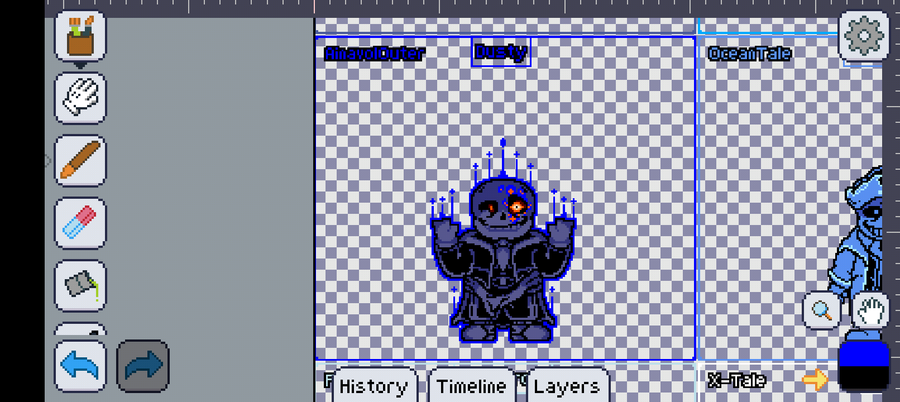This screenshot has height=402, width=900.
Task: Click the AmavolOuter label
Action: pyautogui.click(x=375, y=54)
